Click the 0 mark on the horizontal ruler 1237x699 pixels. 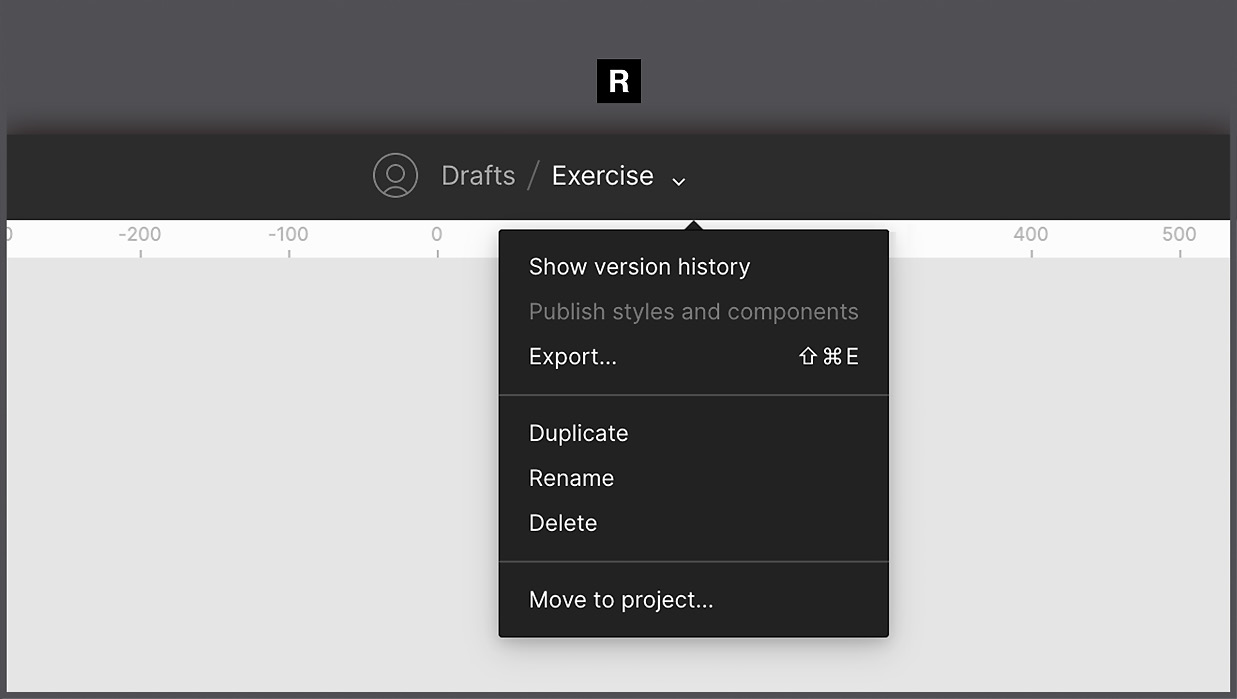[437, 234]
